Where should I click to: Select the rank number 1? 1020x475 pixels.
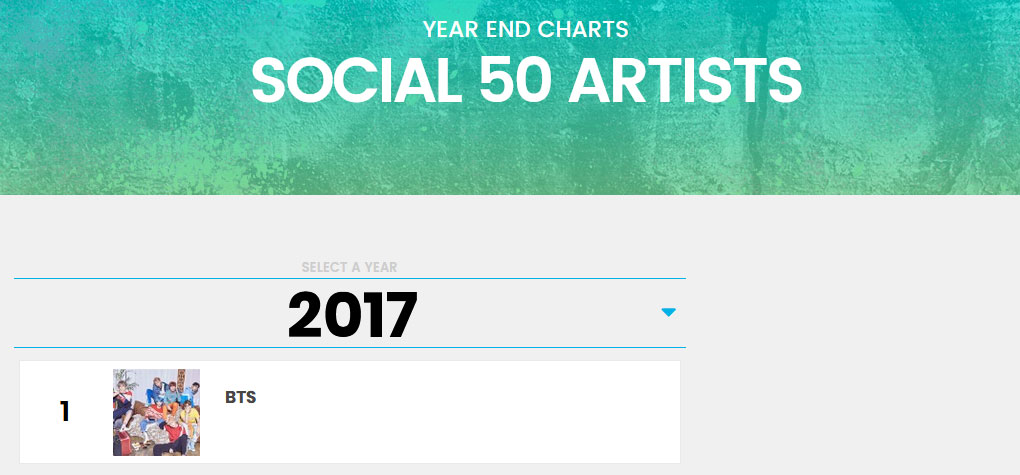point(64,412)
